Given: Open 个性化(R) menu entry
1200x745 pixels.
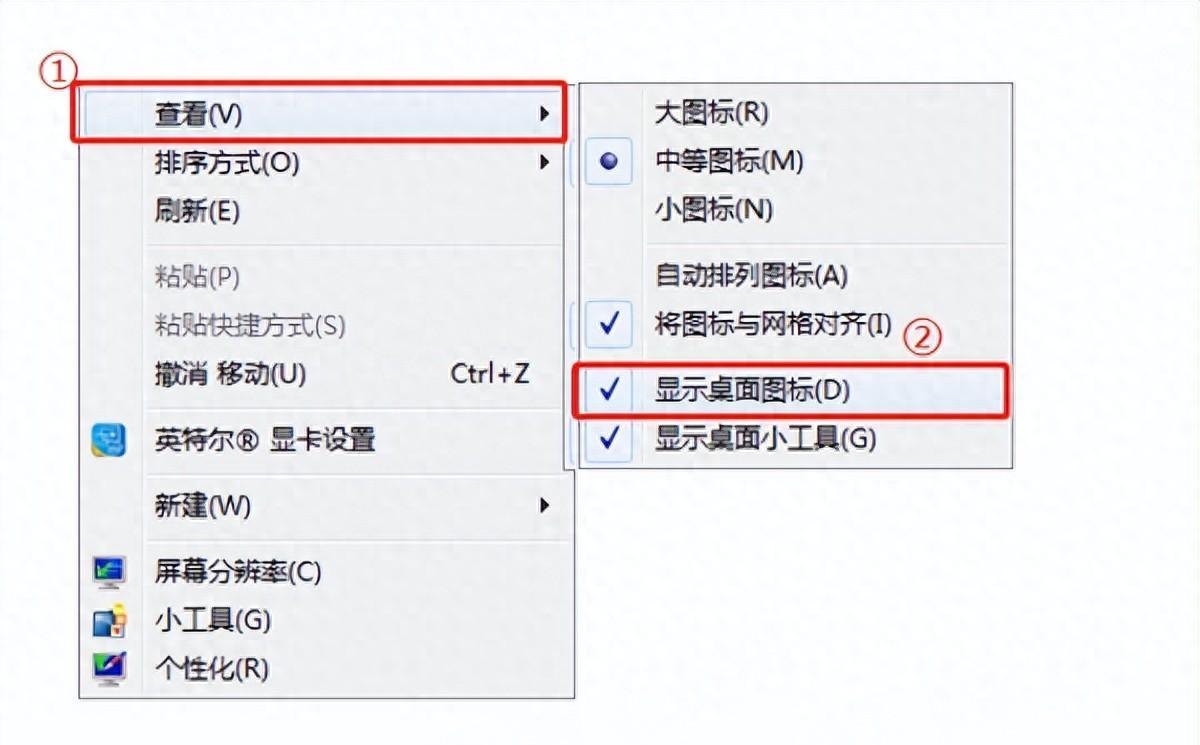Looking at the screenshot, I should [211, 668].
